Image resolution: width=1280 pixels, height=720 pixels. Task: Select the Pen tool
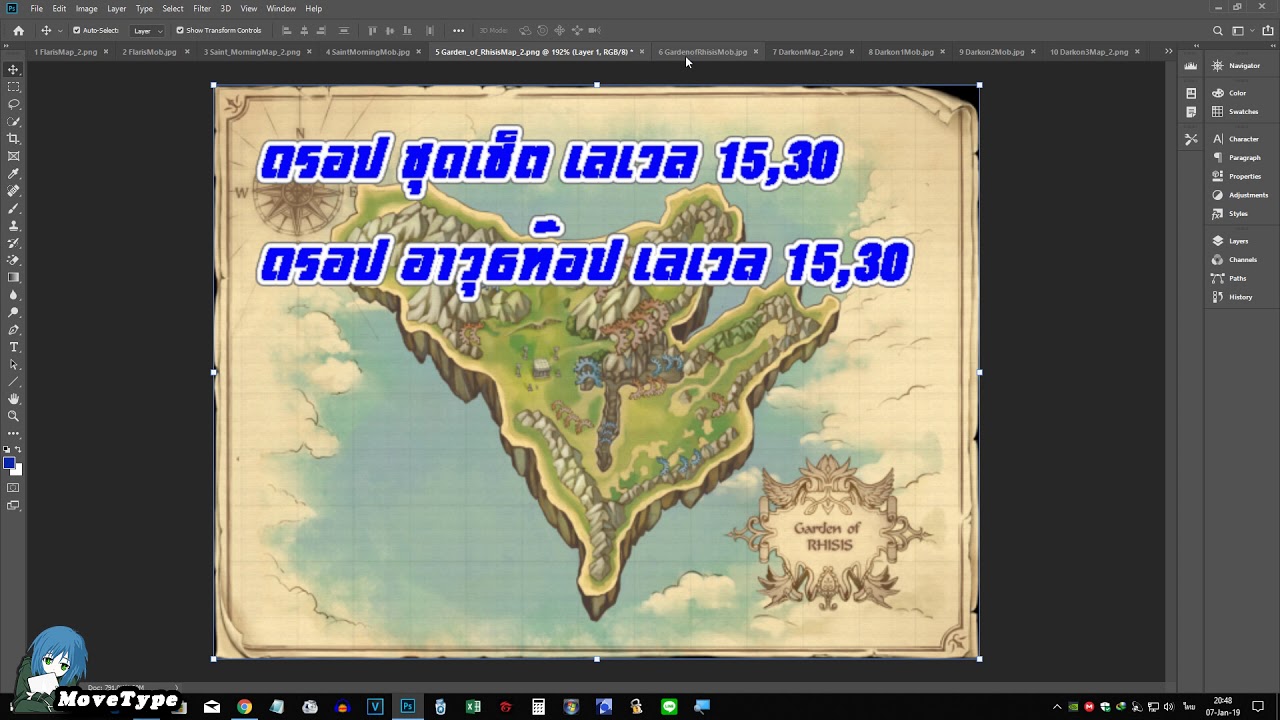13,330
